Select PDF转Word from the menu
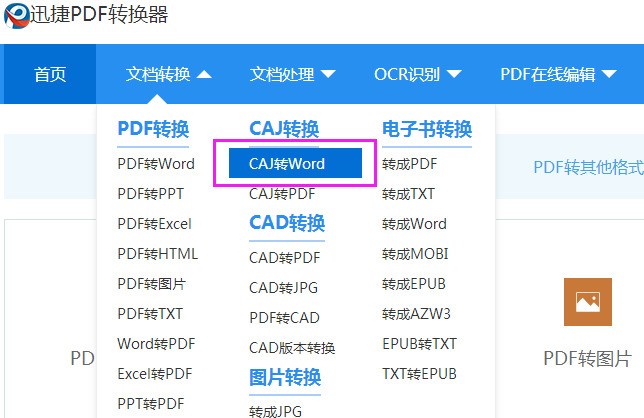 tap(156, 164)
